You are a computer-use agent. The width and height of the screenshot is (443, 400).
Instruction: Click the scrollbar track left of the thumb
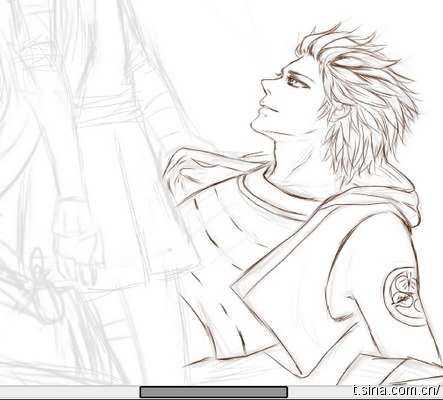[x=70, y=392]
